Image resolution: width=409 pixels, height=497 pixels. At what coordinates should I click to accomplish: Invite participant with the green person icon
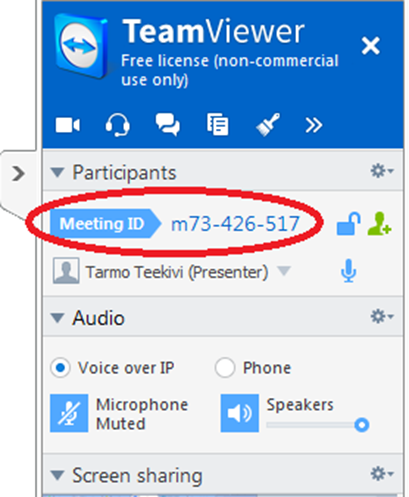[x=379, y=223]
